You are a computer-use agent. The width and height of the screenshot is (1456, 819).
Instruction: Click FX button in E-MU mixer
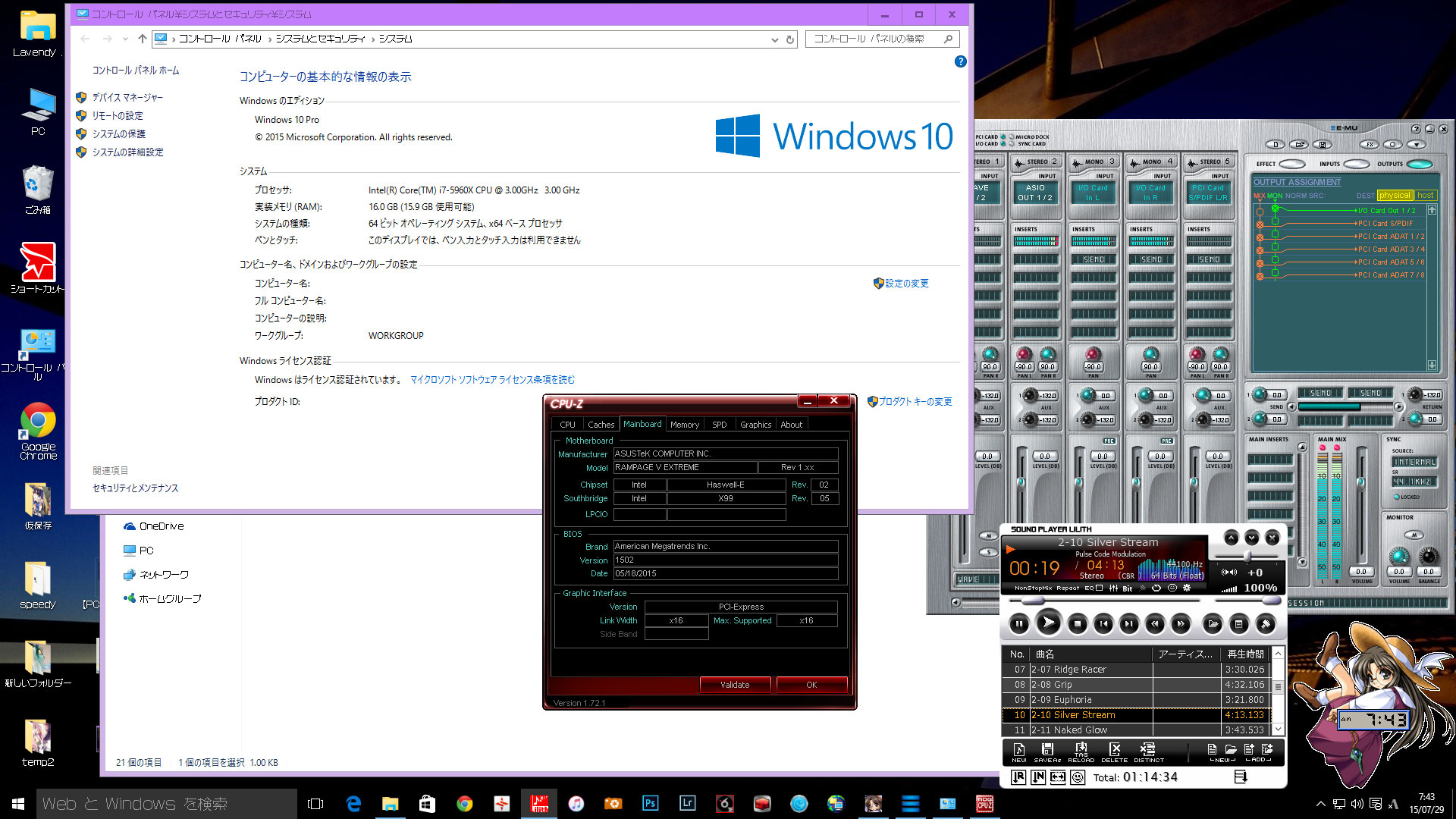[1368, 145]
